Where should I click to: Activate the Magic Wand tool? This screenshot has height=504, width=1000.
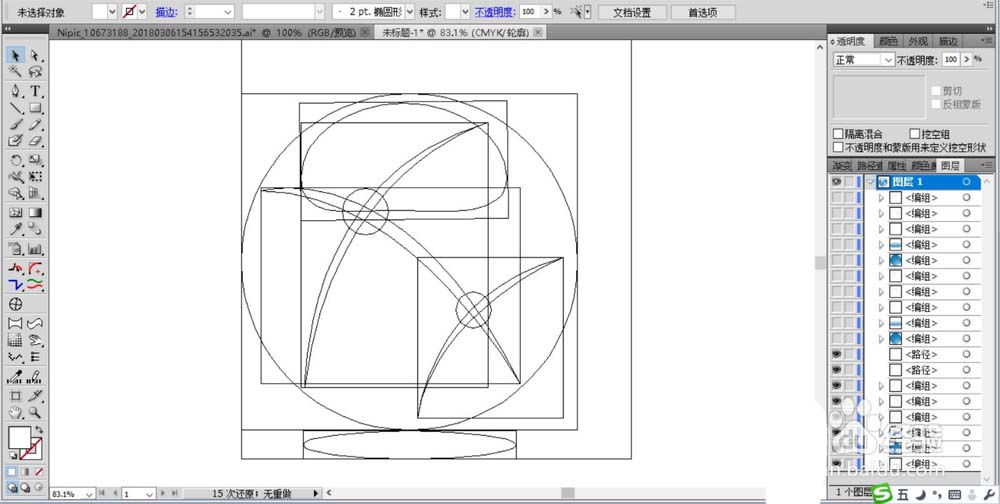click(16, 72)
